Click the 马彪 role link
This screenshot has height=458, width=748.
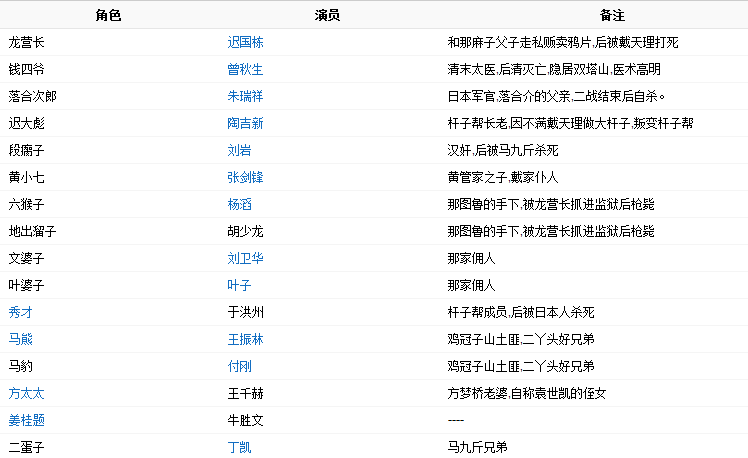20,340
